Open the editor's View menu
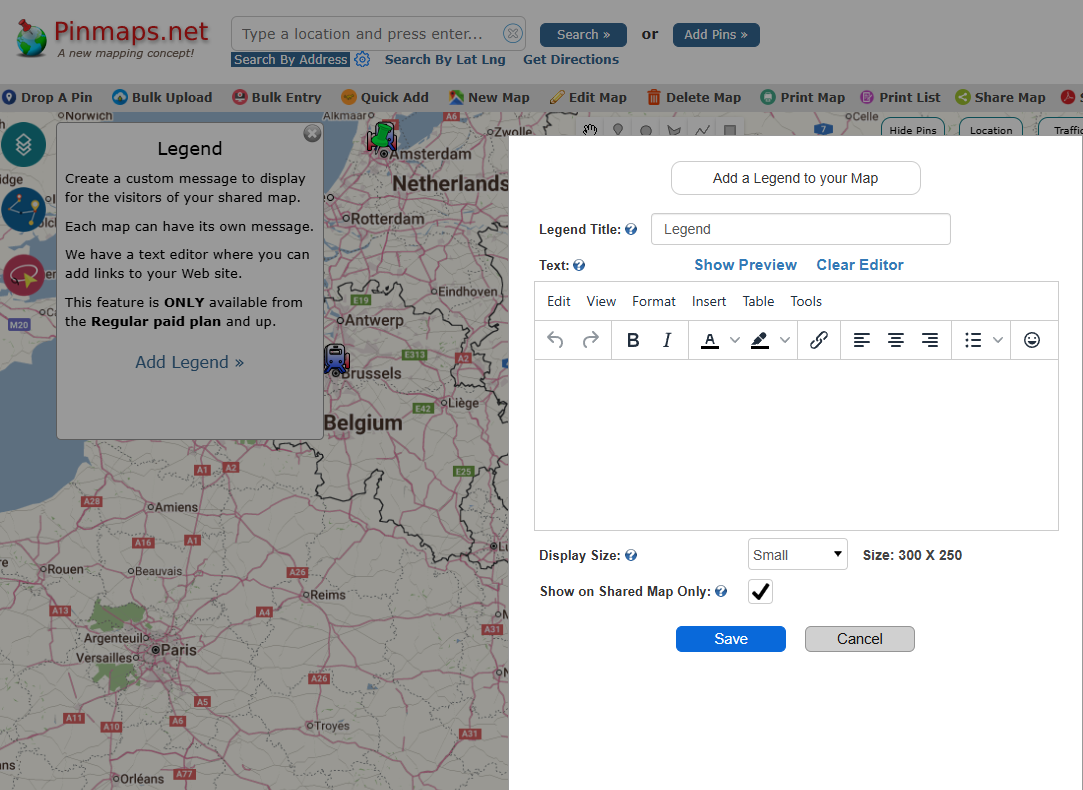Image resolution: width=1083 pixels, height=790 pixels. click(601, 301)
